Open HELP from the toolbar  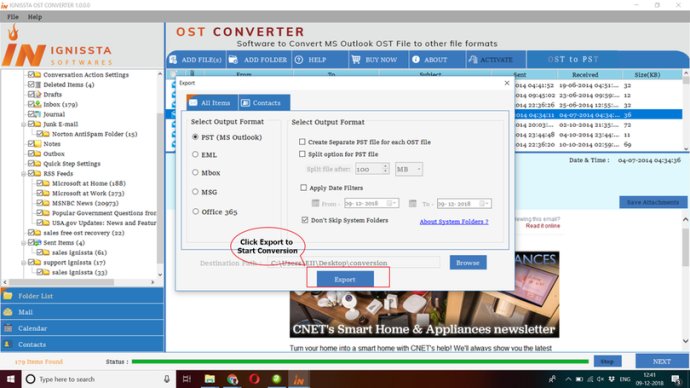coord(299,59)
